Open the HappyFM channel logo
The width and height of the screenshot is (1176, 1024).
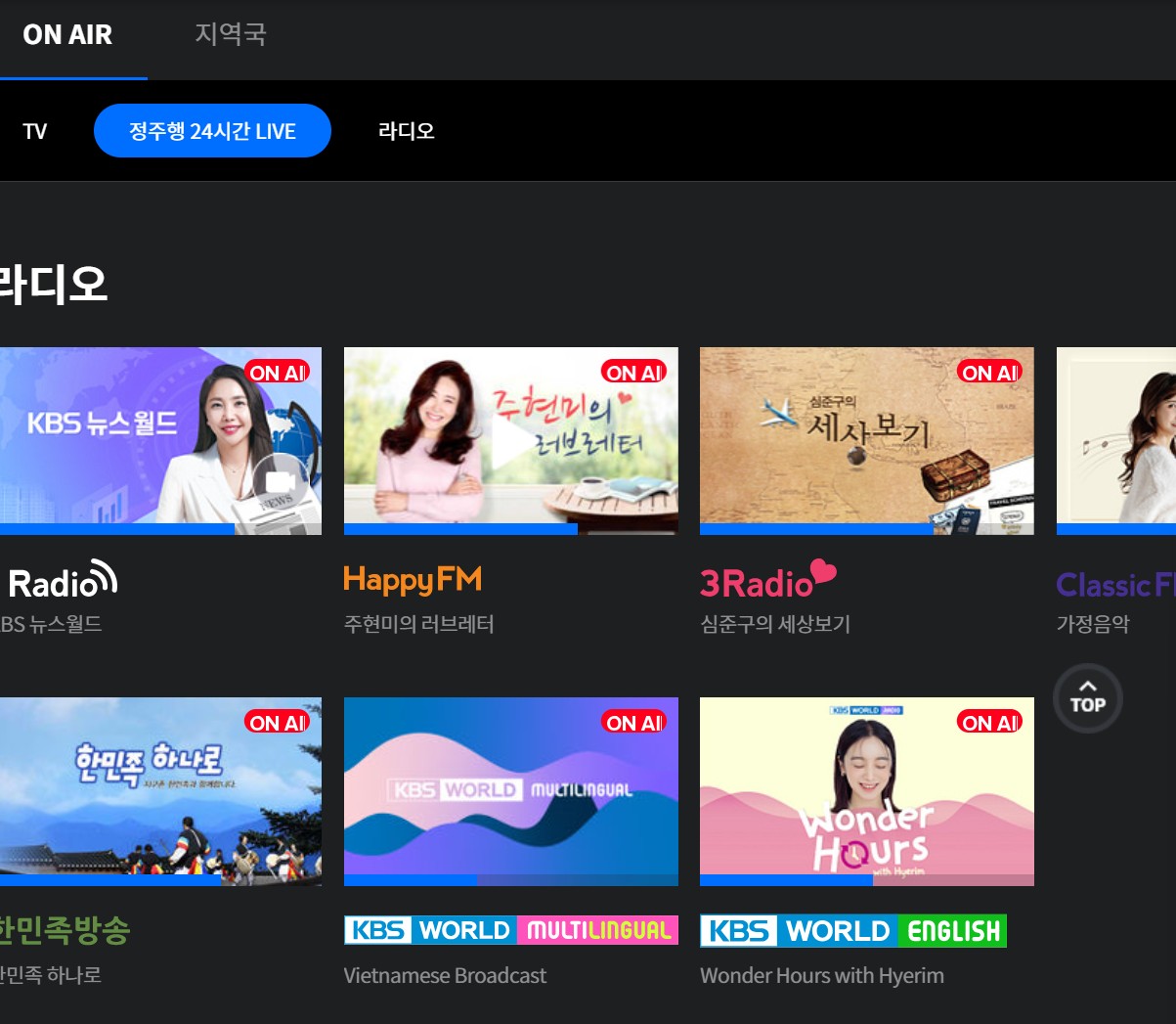[413, 580]
